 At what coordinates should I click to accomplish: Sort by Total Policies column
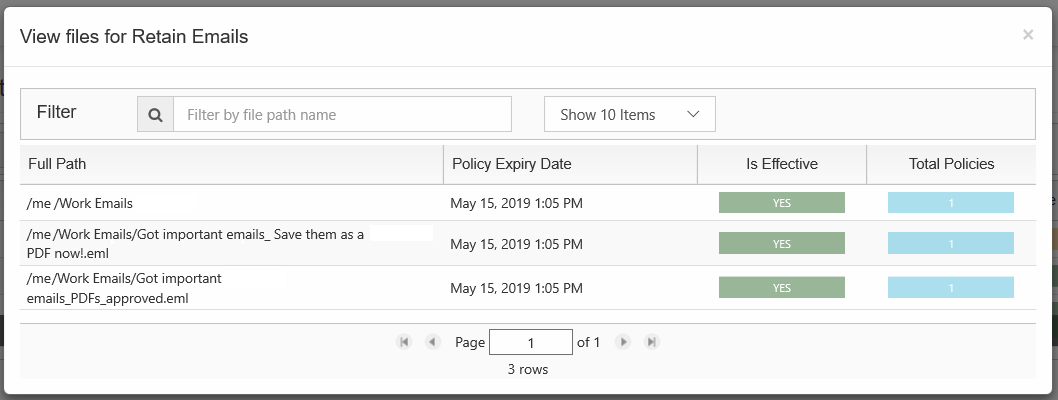(x=951, y=164)
